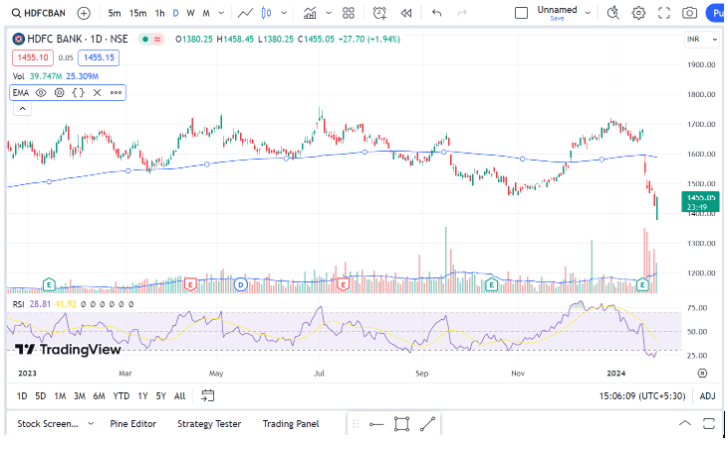The image size is (728, 451).
Task: Undo the last action
Action: tap(436, 13)
